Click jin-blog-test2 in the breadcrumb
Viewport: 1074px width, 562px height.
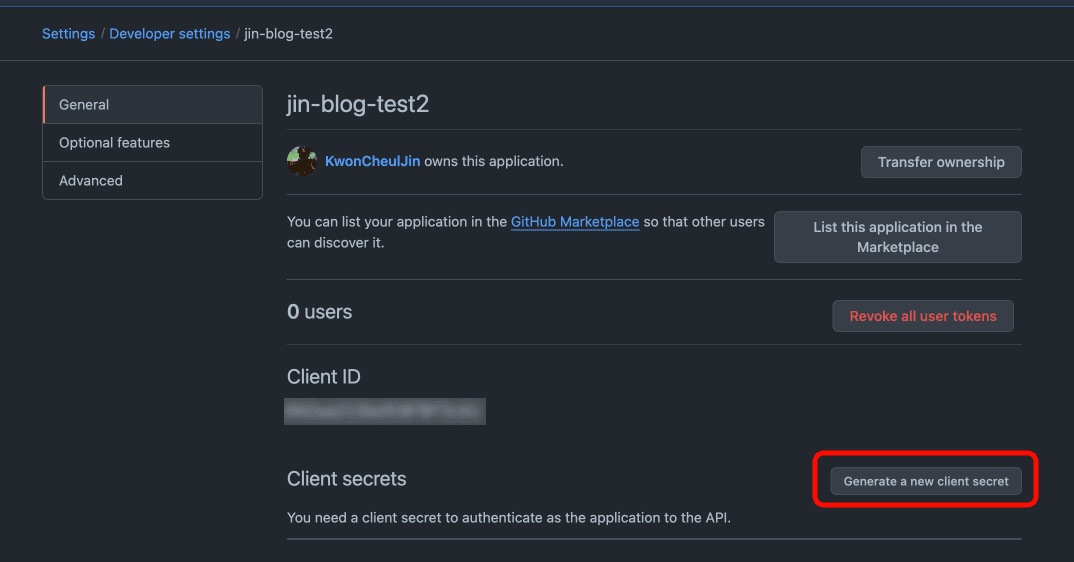coord(288,34)
